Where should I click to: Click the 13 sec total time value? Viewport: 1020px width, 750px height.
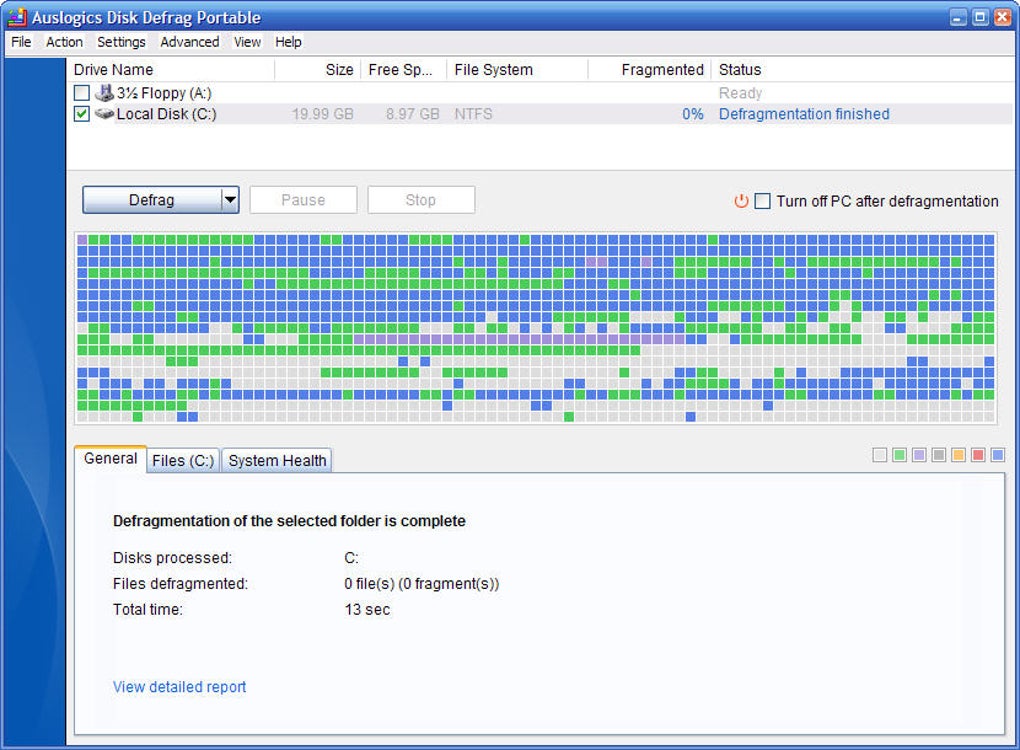368,609
